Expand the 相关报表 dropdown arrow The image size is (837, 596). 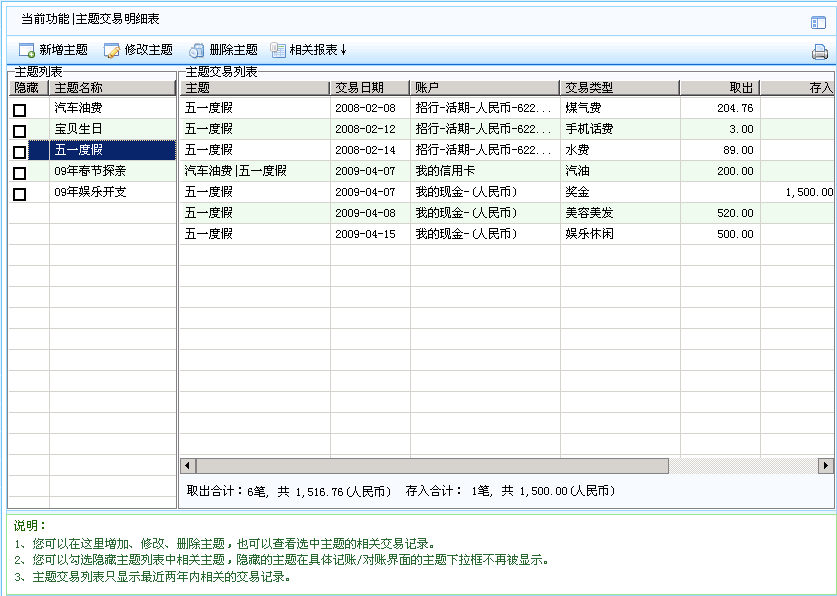(343, 50)
